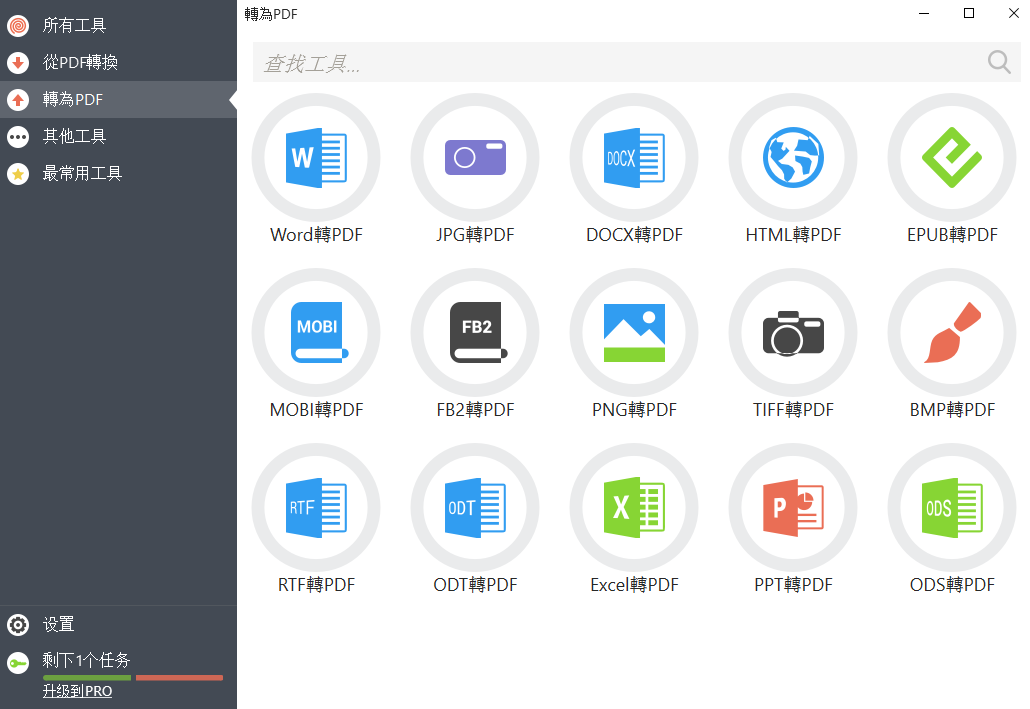Click the 轉為PDF up-arrow icon
Viewport: 1030px width, 709px height.
pyautogui.click(x=18, y=100)
